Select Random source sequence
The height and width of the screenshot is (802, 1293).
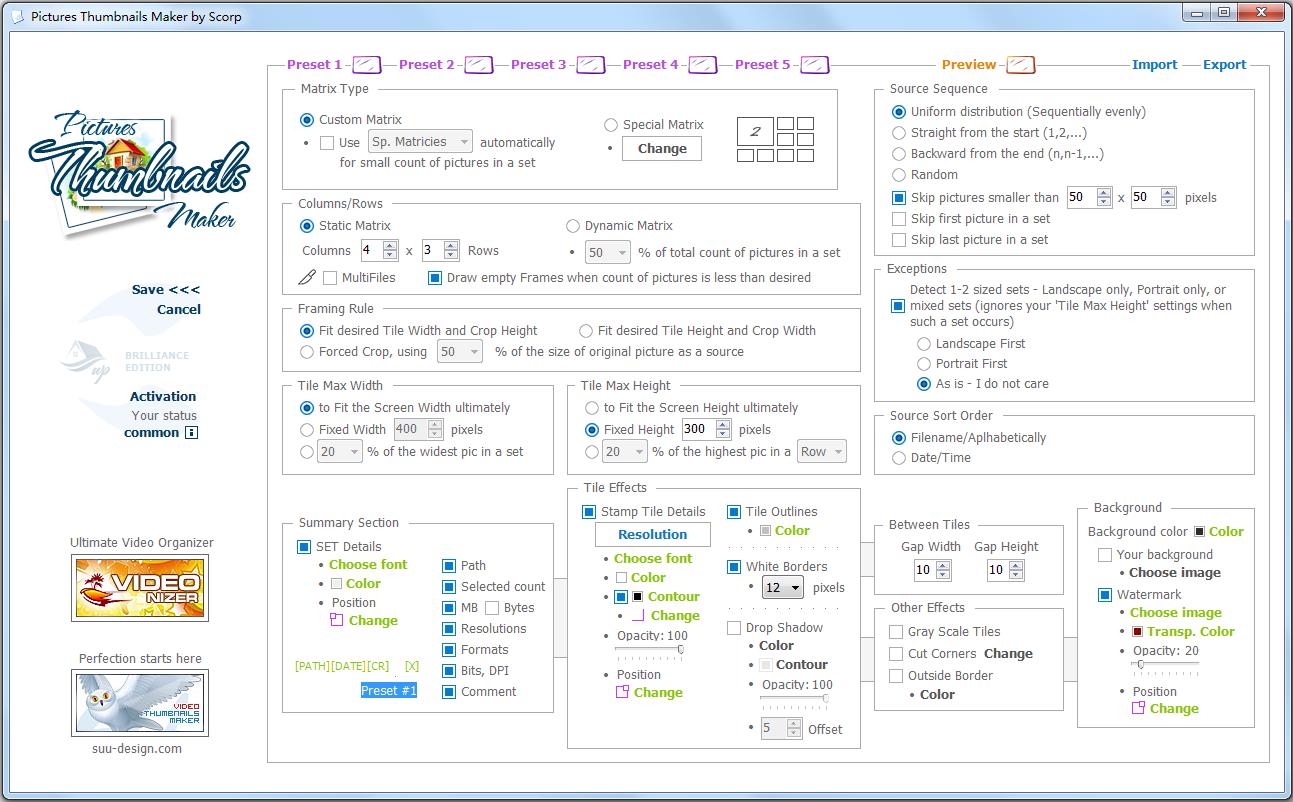pyautogui.click(x=899, y=174)
